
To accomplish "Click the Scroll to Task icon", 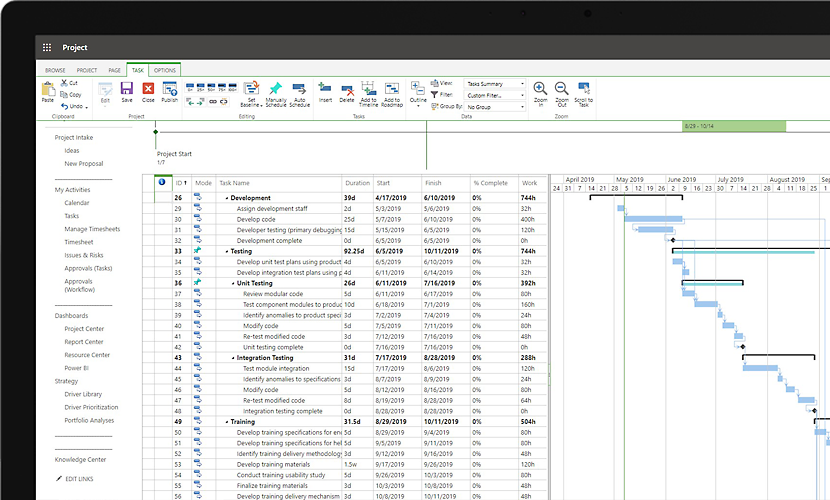I will click(x=584, y=90).
